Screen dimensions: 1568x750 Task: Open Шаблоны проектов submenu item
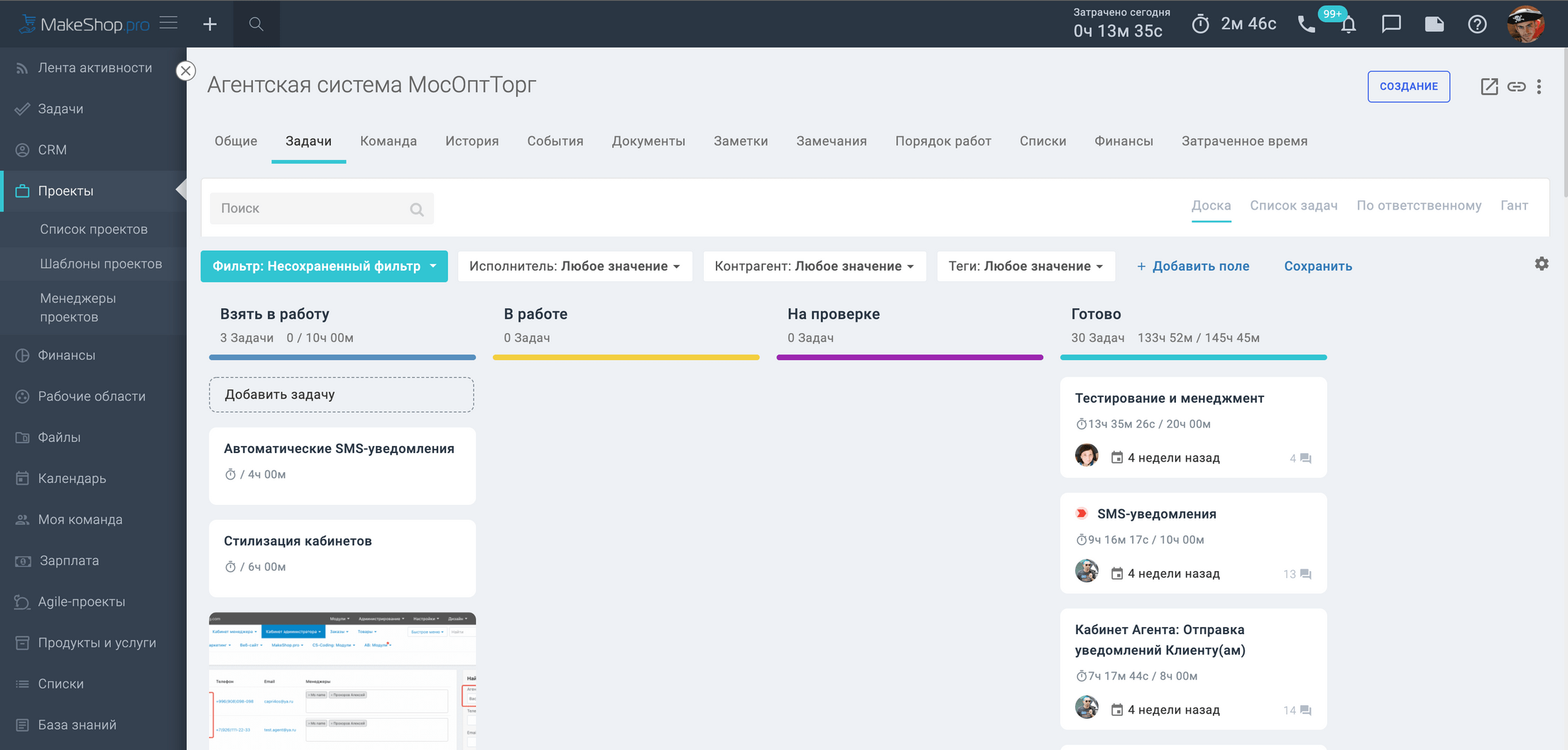[101, 264]
